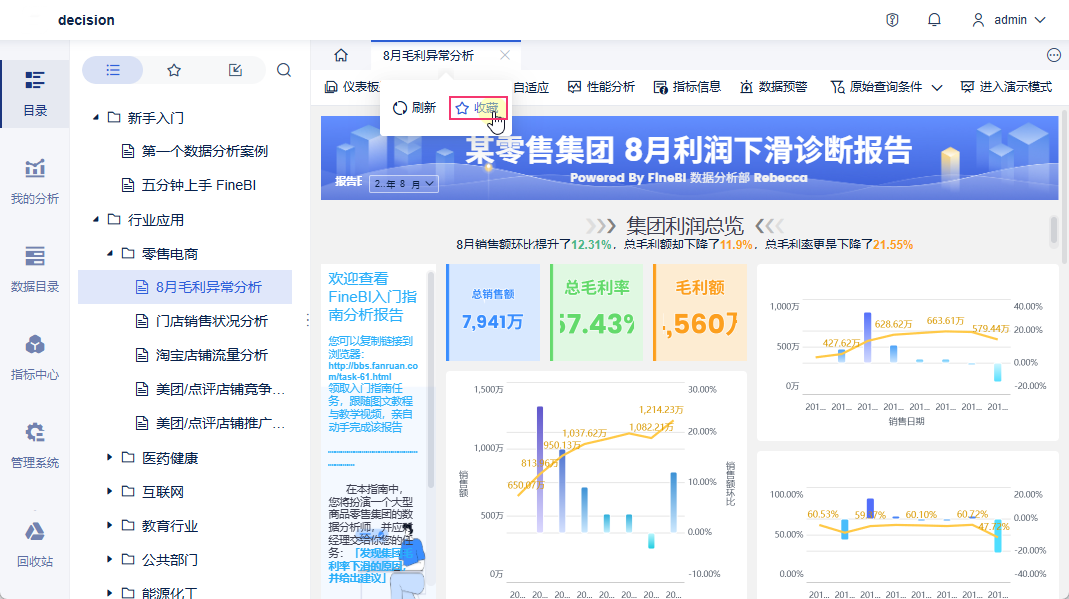
Task: Open the 目录 directory sidebar section
Action: [35, 93]
